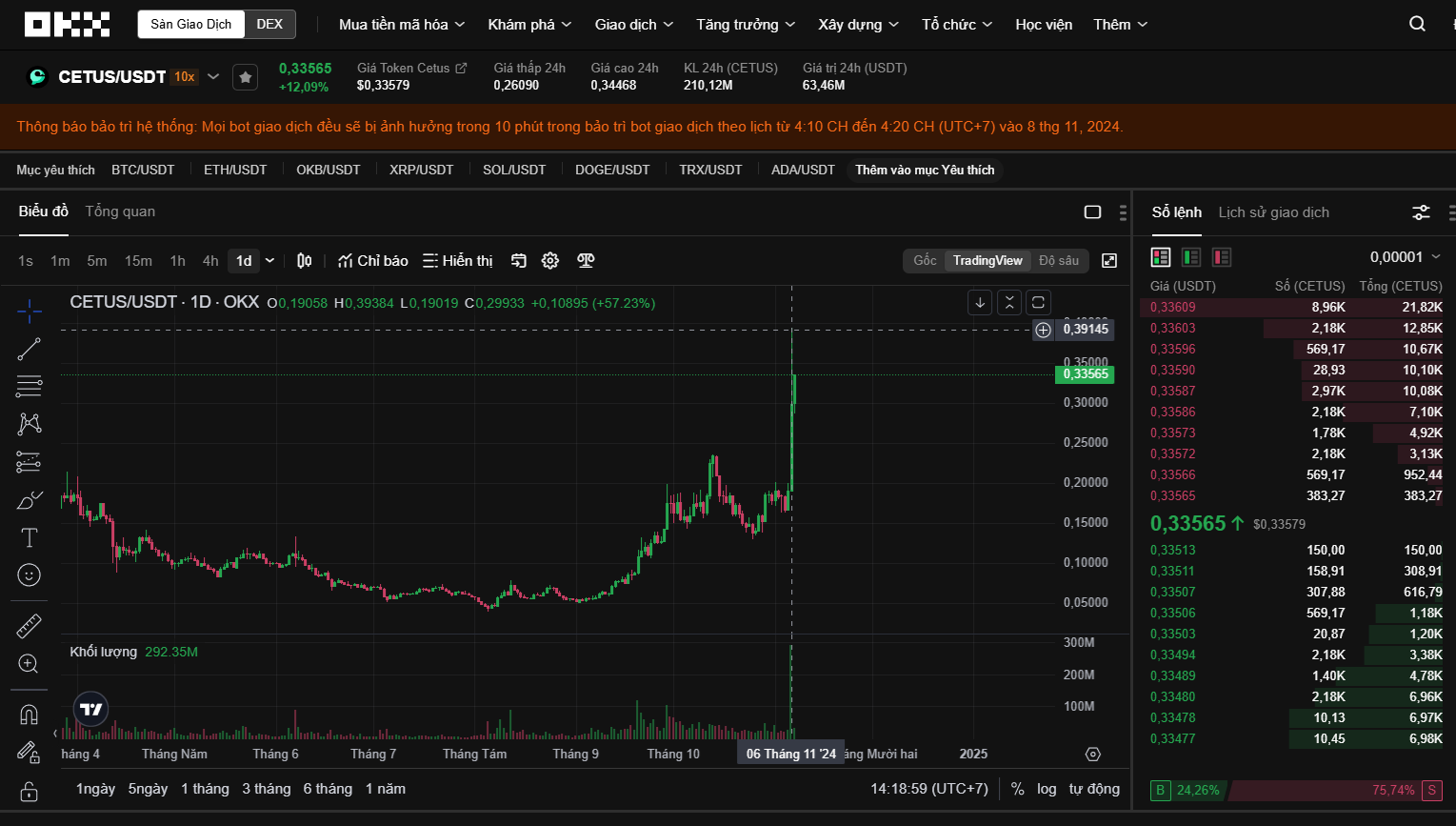Change order book precision 0,00001 dropdown
The width and height of the screenshot is (1456, 826).
pyautogui.click(x=1406, y=257)
